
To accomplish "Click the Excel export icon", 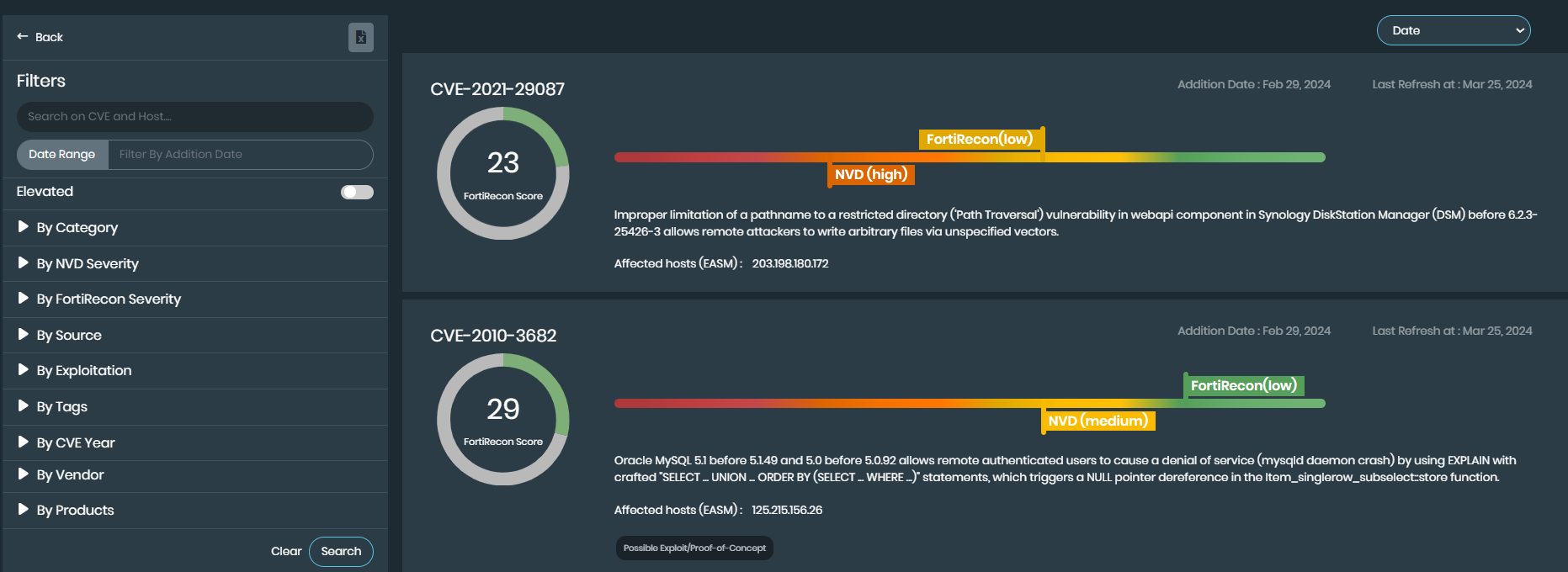I will pyautogui.click(x=360, y=37).
